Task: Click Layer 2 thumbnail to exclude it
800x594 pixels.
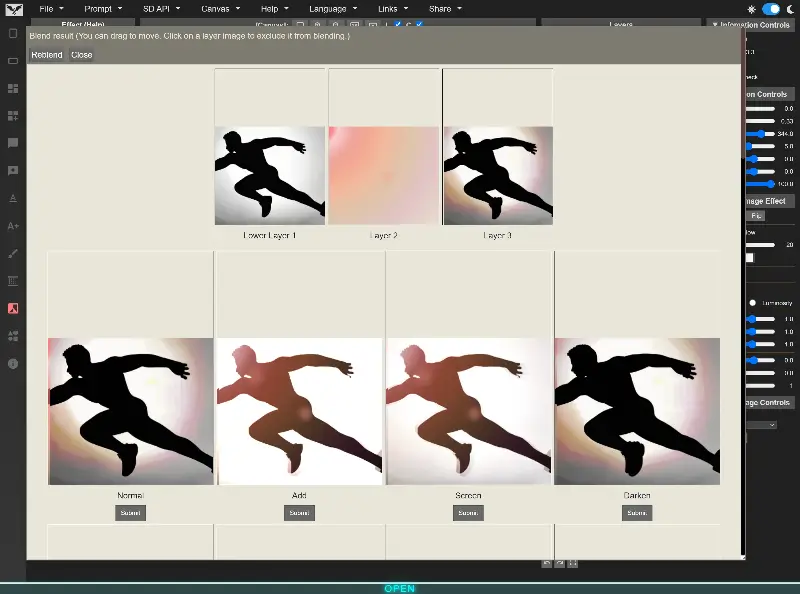Action: click(x=384, y=175)
